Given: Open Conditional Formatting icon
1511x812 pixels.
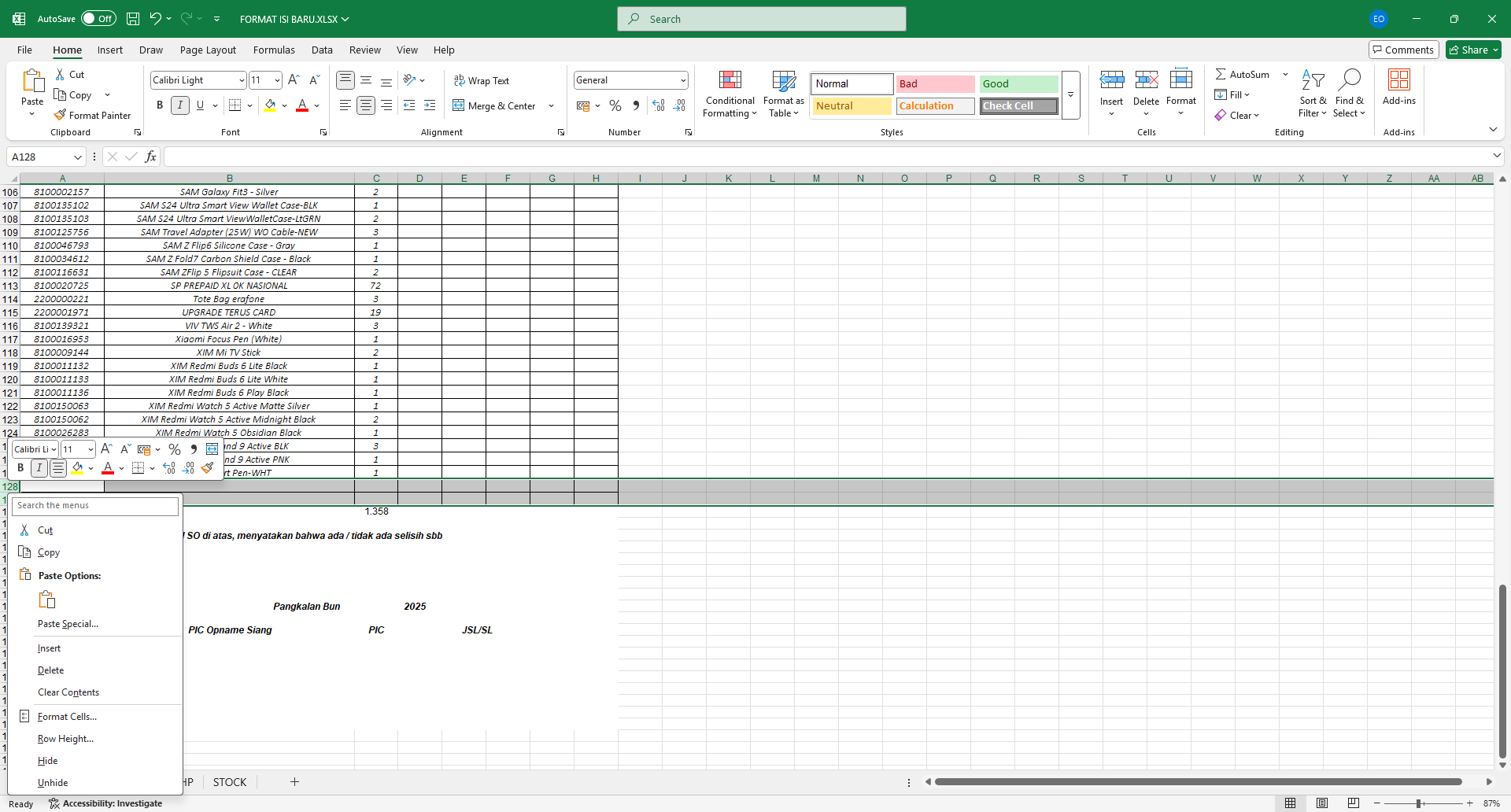Looking at the screenshot, I should pyautogui.click(x=730, y=80).
